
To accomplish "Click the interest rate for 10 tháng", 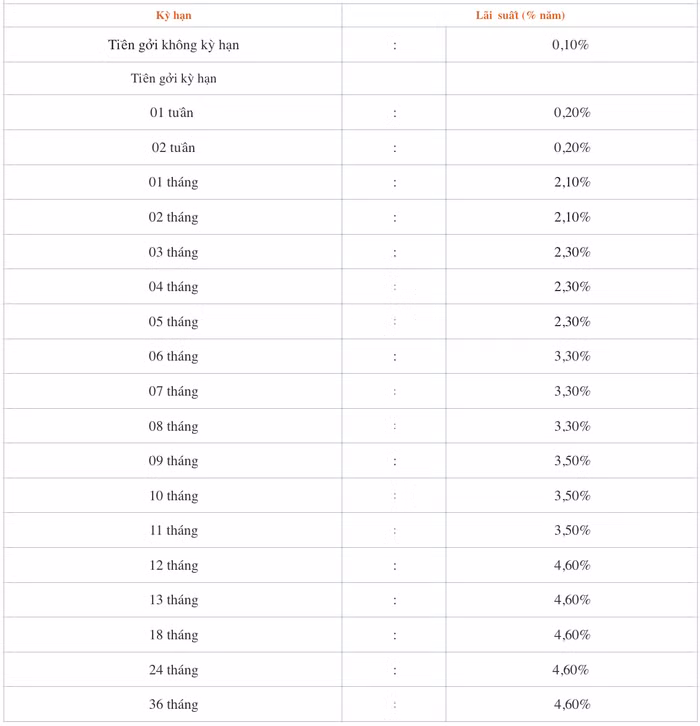I will point(572,496).
